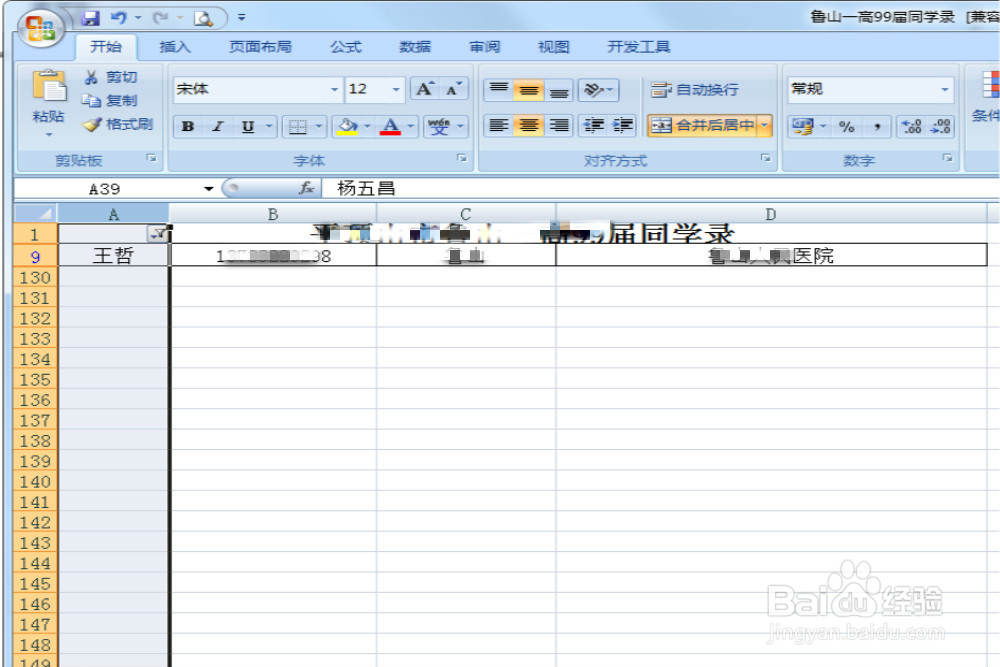
Task: Apply yellow fill color
Action: tap(348, 126)
